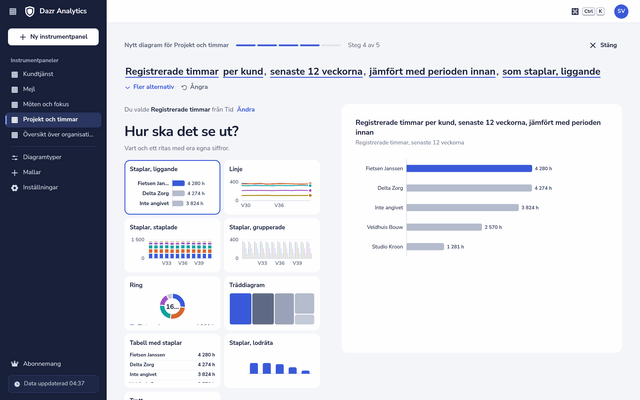640x400 pixels.
Task: Open the app grid menu icon
Action: click(13, 11)
